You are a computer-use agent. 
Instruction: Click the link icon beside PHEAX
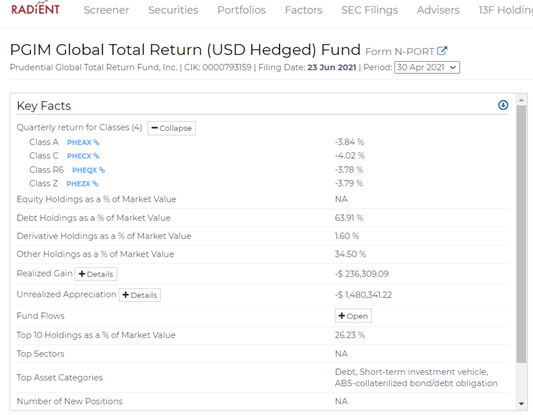[96, 142]
